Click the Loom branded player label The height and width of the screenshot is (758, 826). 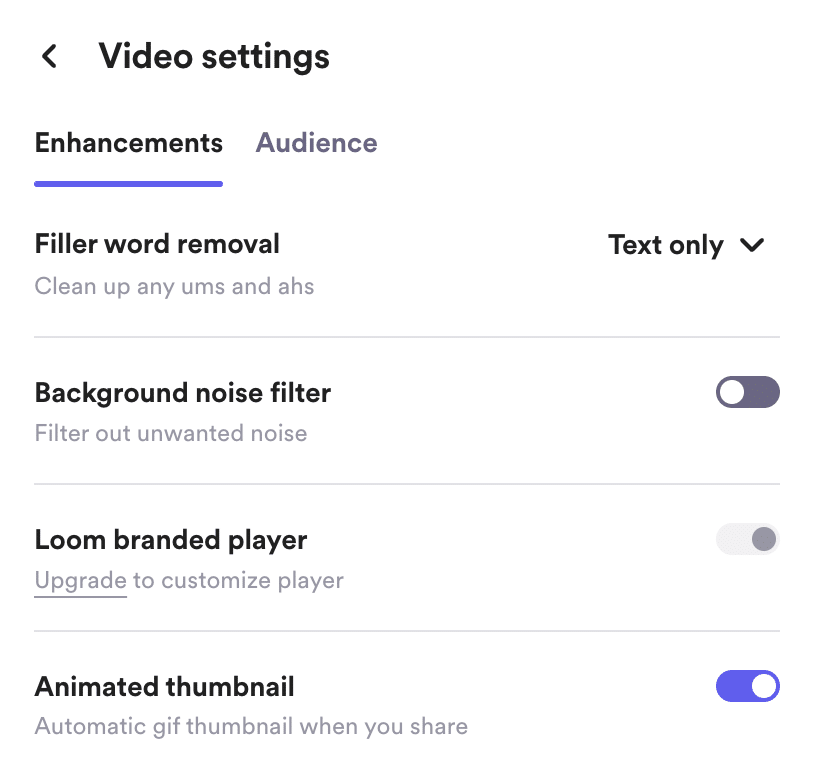coord(170,540)
